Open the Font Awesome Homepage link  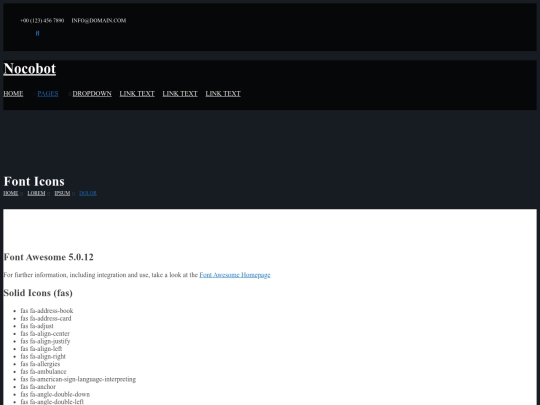[235, 275]
